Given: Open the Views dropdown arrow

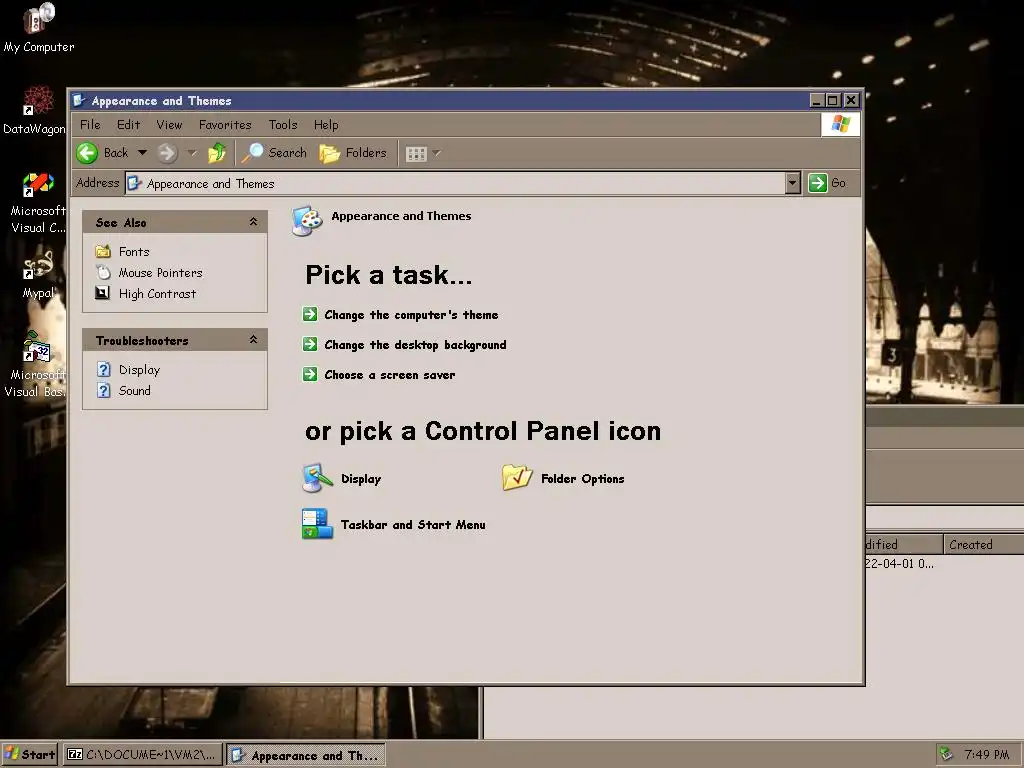Looking at the screenshot, I should click(x=437, y=153).
